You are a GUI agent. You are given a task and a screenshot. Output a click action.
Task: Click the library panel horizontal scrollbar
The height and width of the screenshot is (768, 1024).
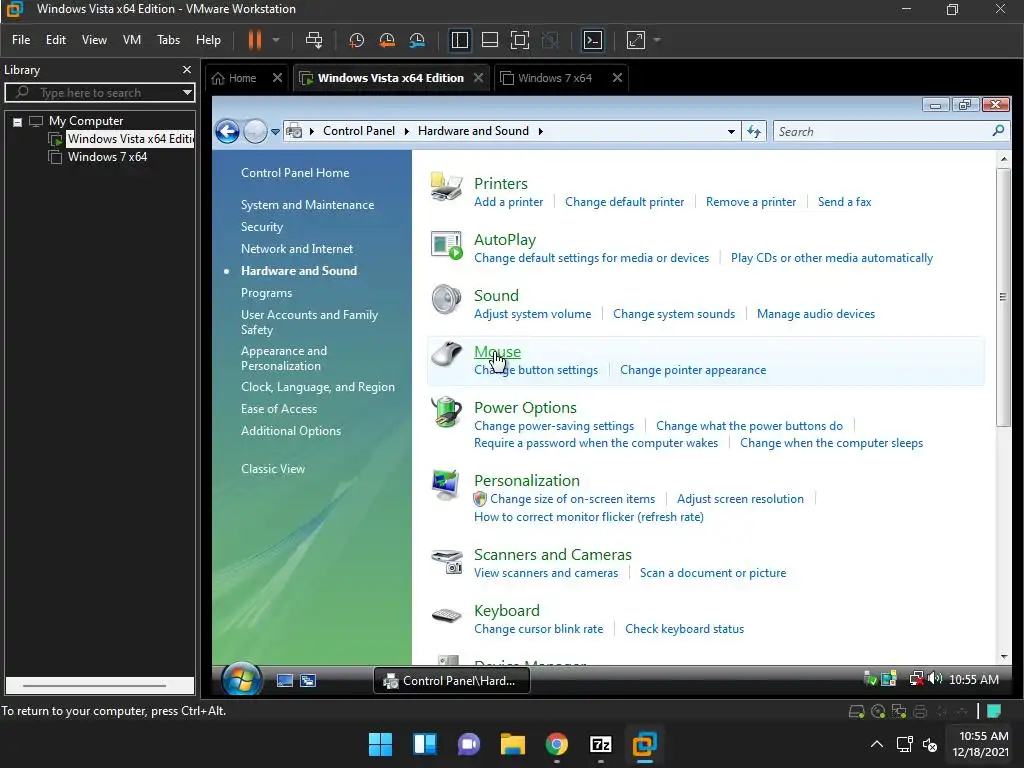[95, 686]
